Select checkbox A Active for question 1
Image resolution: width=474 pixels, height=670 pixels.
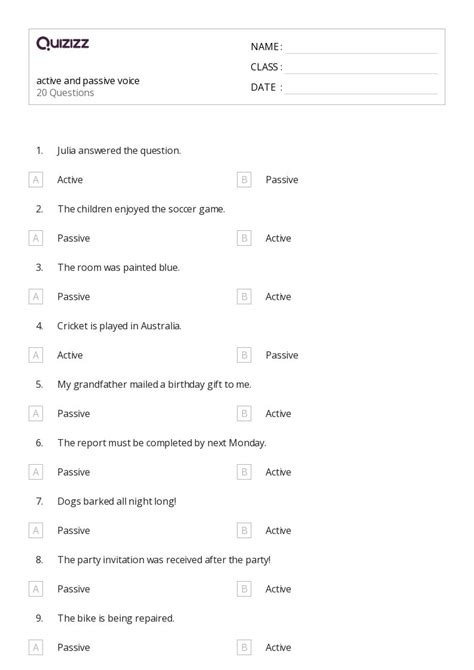click(35, 180)
